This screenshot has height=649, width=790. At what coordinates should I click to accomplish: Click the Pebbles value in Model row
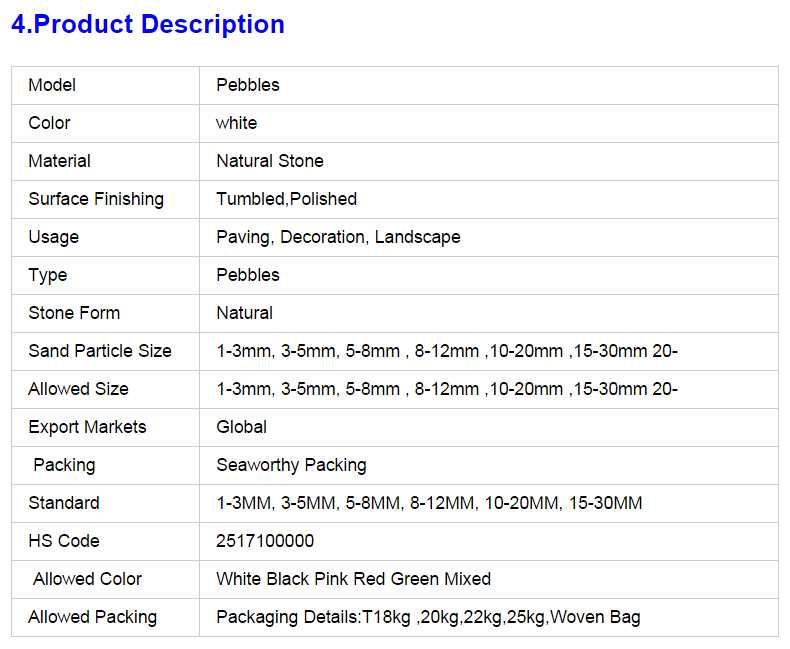pos(248,85)
